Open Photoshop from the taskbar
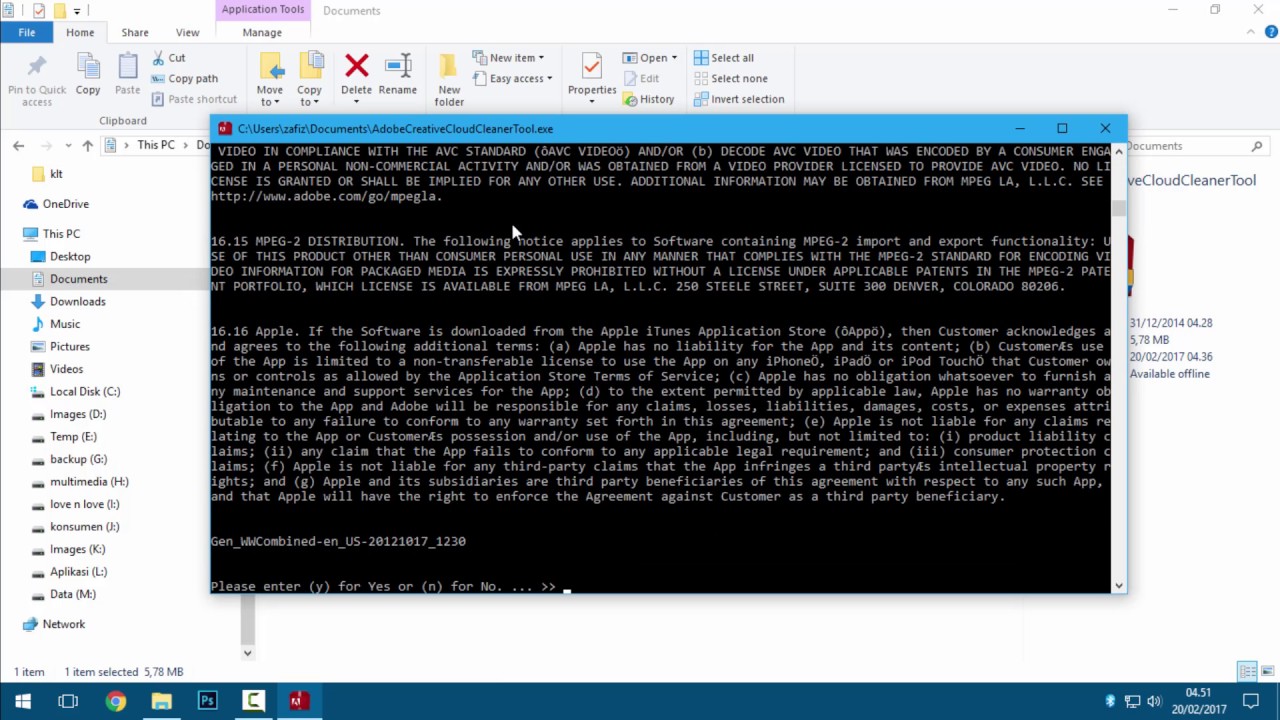The width and height of the screenshot is (1280, 720). [208, 701]
